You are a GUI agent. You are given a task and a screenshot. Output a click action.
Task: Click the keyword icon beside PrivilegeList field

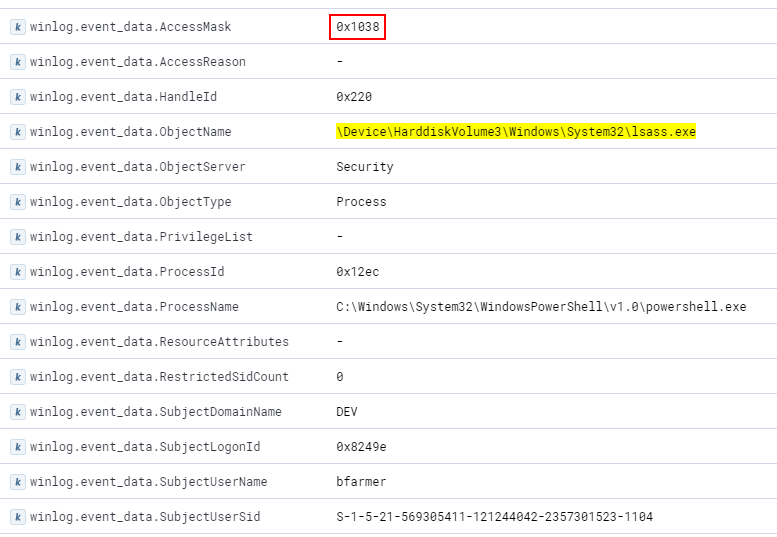(17, 237)
